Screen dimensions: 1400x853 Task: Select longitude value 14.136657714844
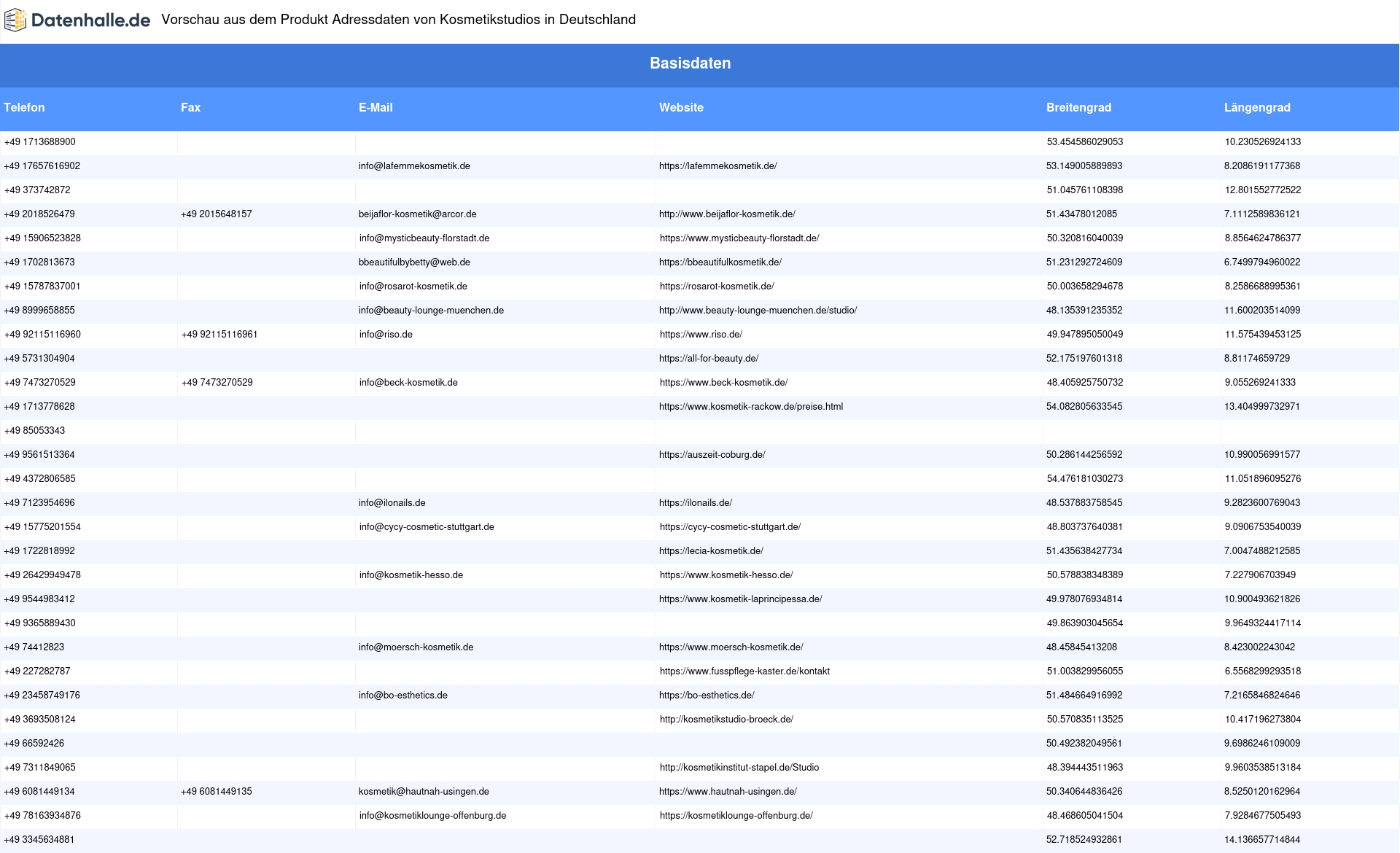pos(1262,840)
